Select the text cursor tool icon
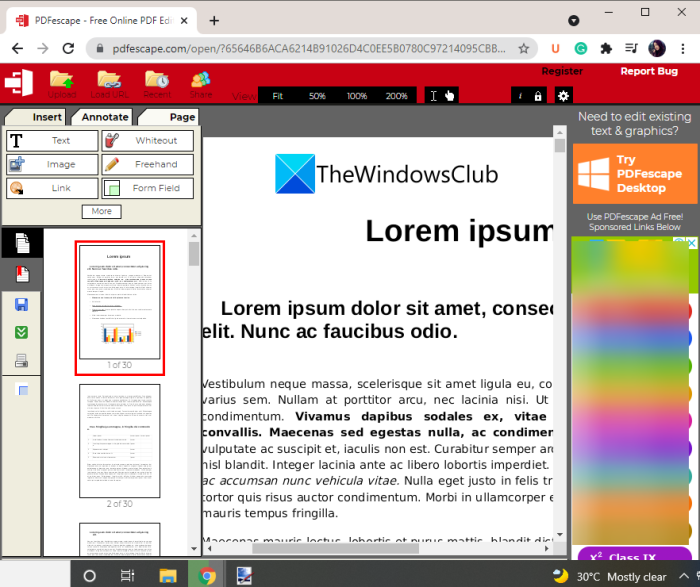Screen dimensions: 700x587 pyautogui.click(x=433, y=96)
